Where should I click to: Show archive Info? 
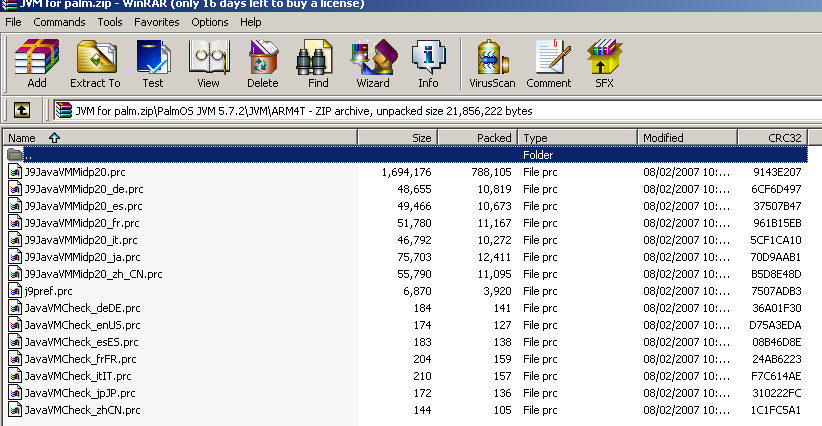click(428, 63)
